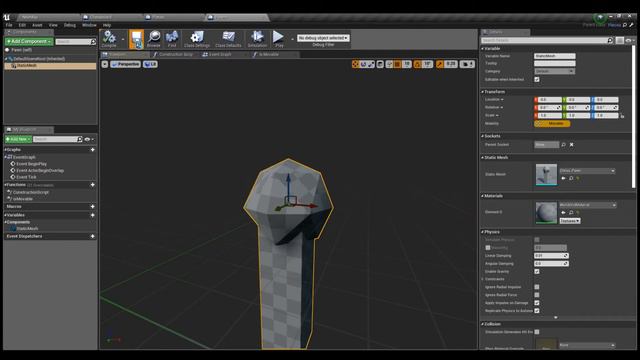
Task: Toggle the Enable Gravity checkbox
Action: point(537,271)
